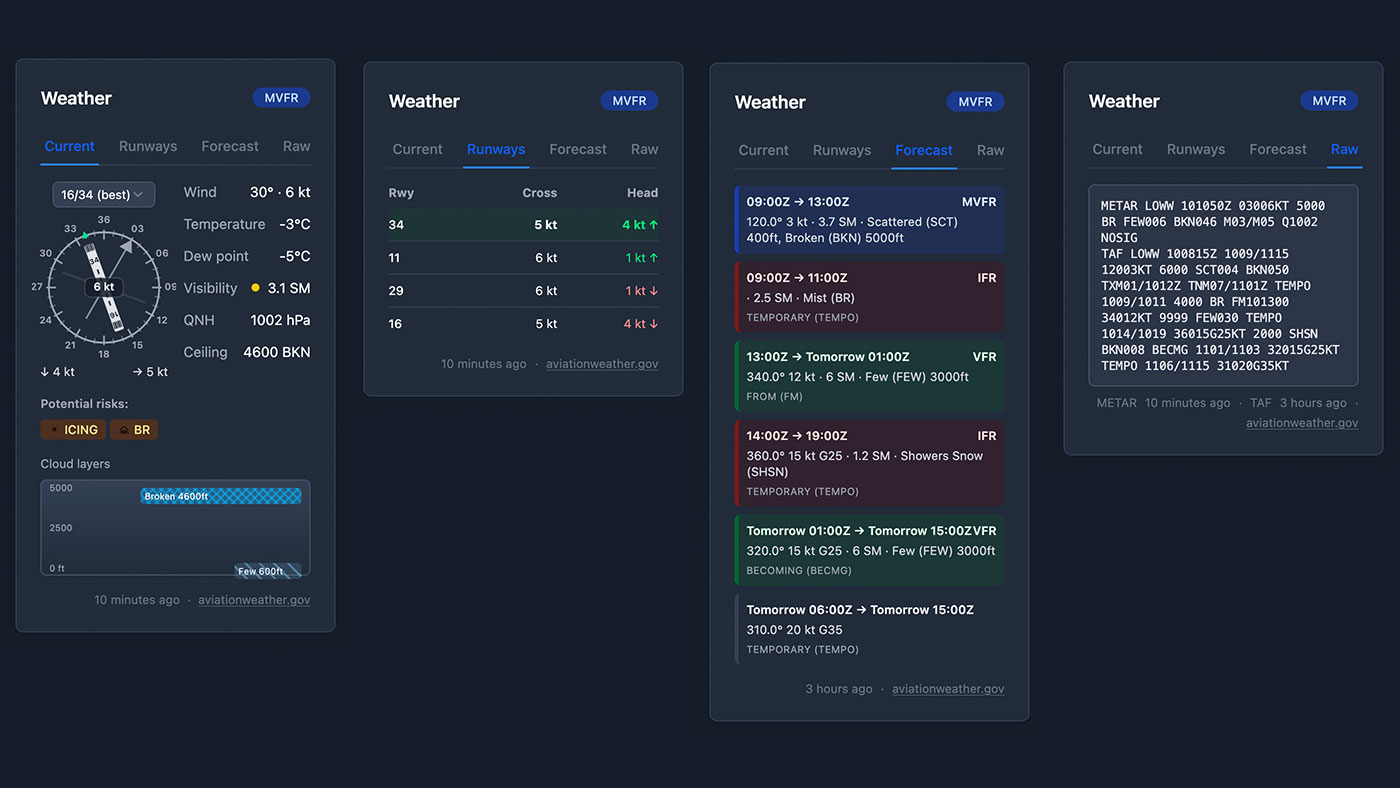Click the MVFR badge in the Forecast card
The image size is (1400, 788).
click(x=975, y=102)
